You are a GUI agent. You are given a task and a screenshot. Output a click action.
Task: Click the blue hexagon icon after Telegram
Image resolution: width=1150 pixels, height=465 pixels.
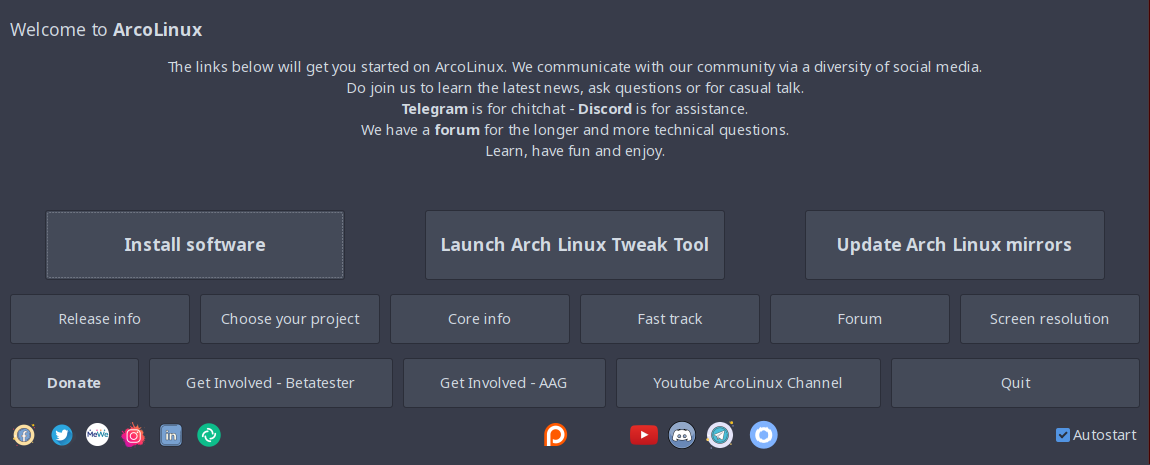pos(763,435)
